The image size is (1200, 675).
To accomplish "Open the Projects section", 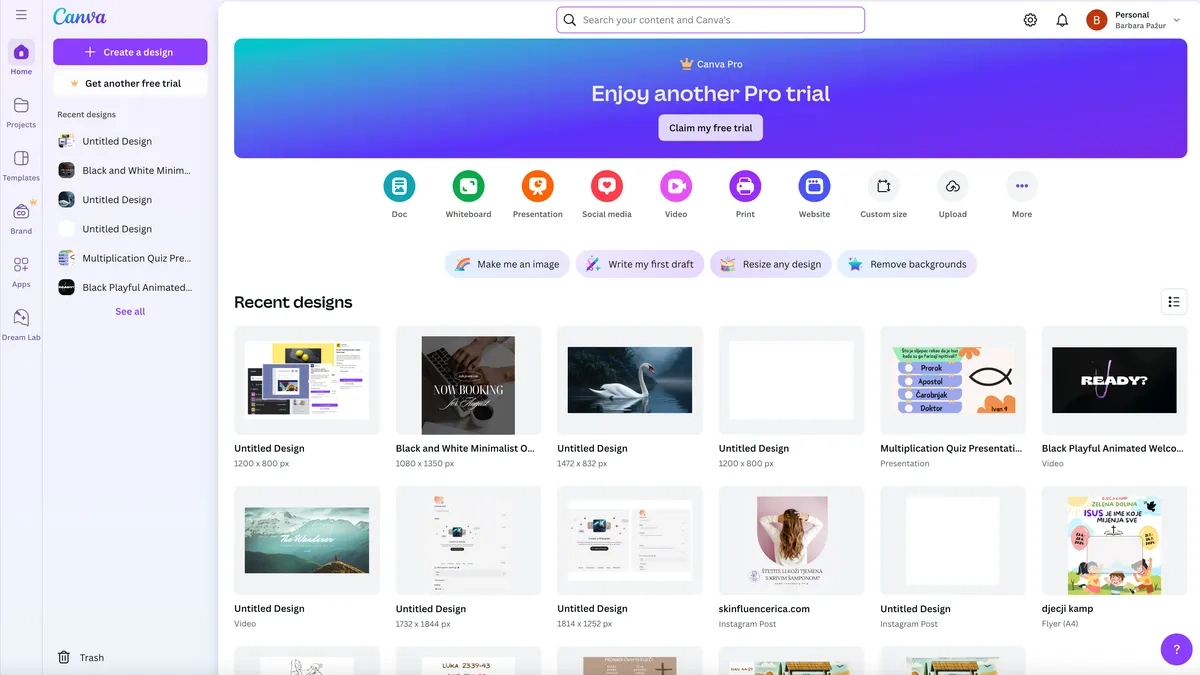I will [21, 110].
